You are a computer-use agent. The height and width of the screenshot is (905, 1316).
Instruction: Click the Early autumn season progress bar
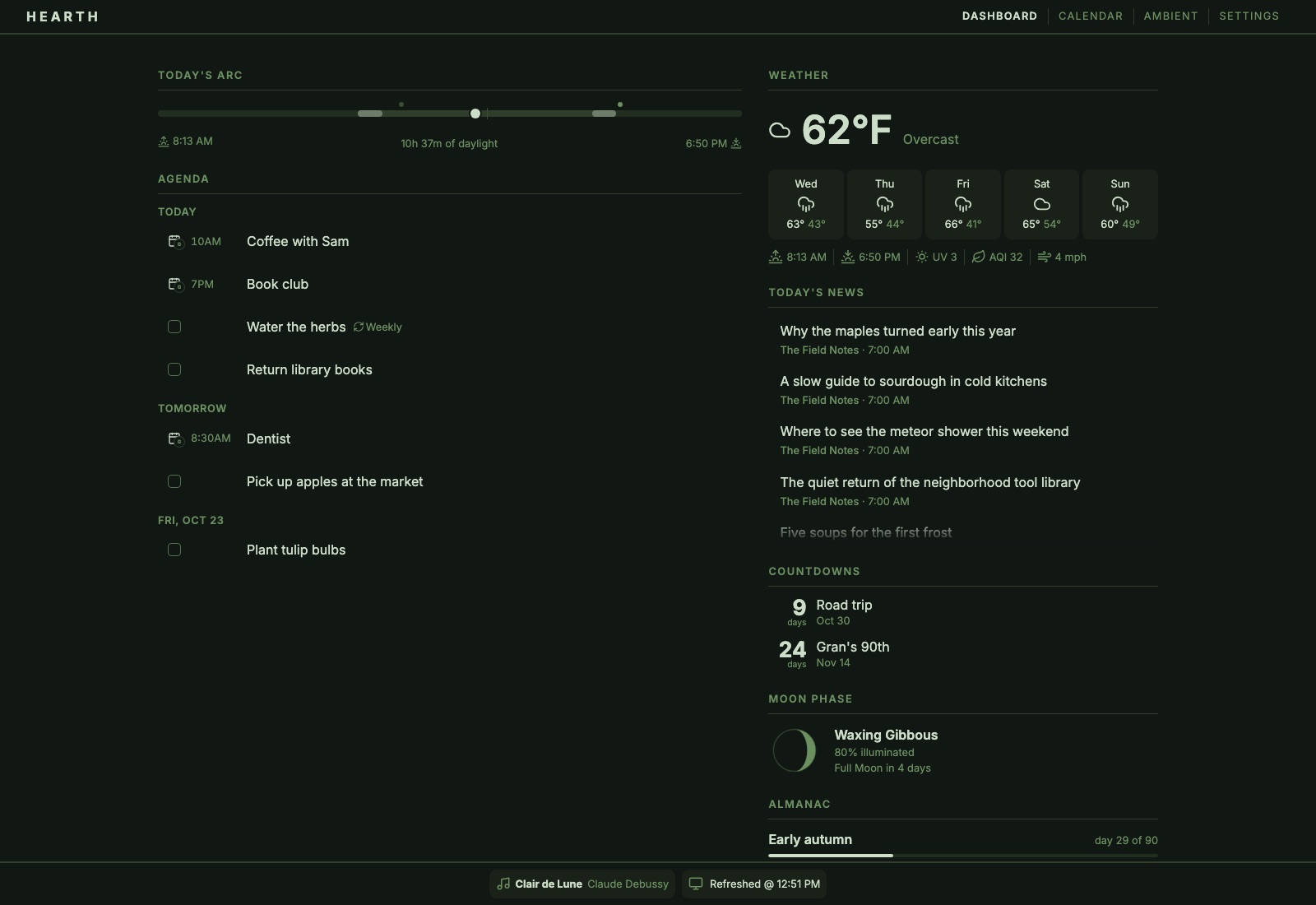pyautogui.click(x=963, y=856)
